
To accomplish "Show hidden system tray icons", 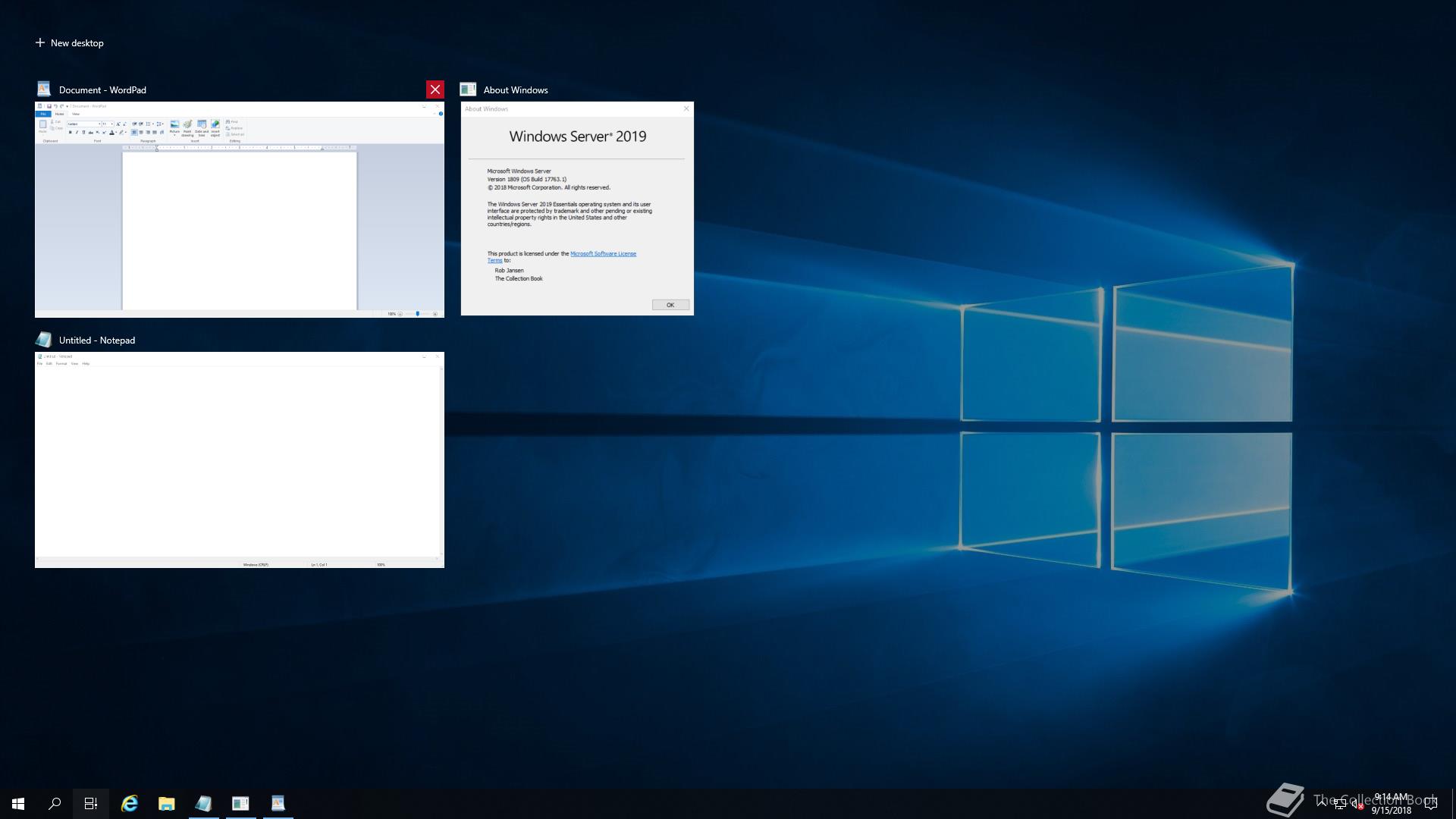I will click(1322, 804).
